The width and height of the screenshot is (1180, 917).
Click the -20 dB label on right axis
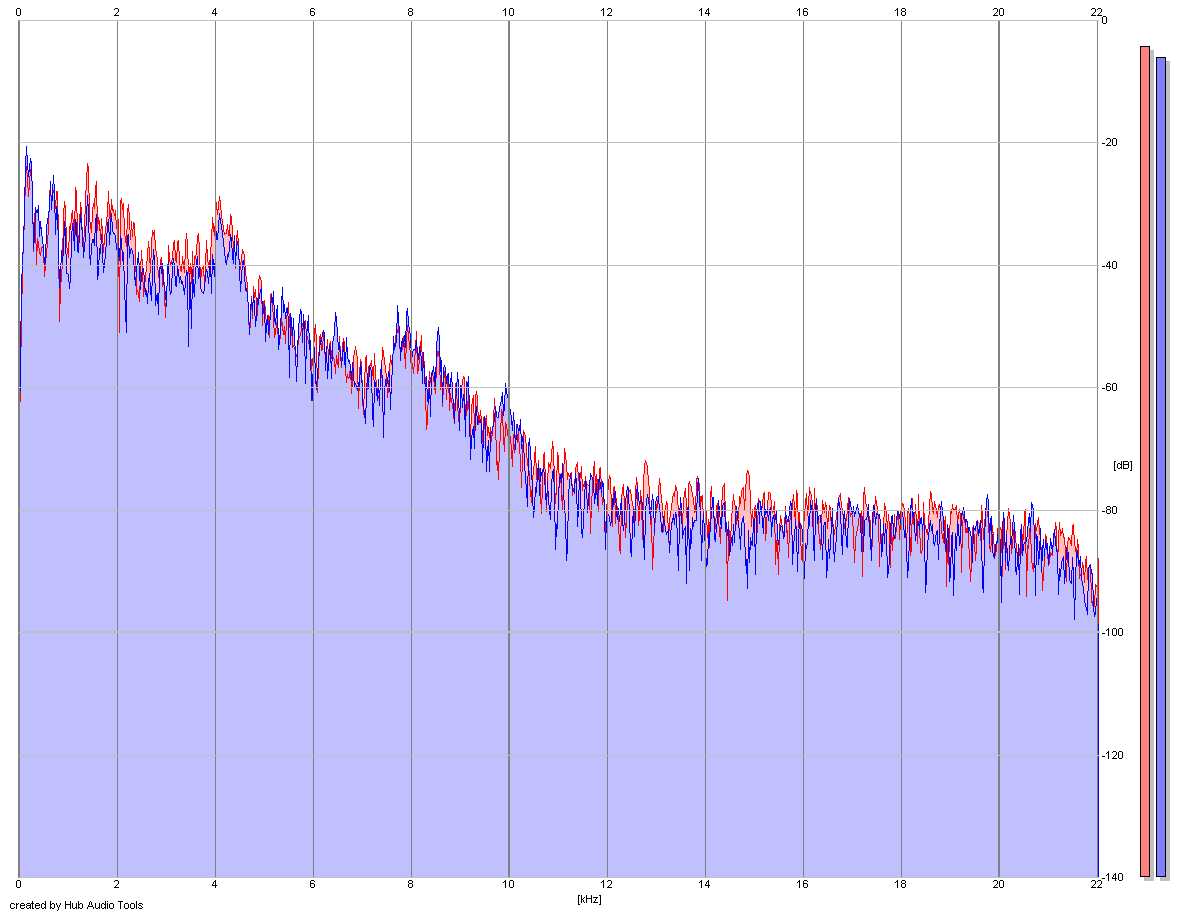1109,142
